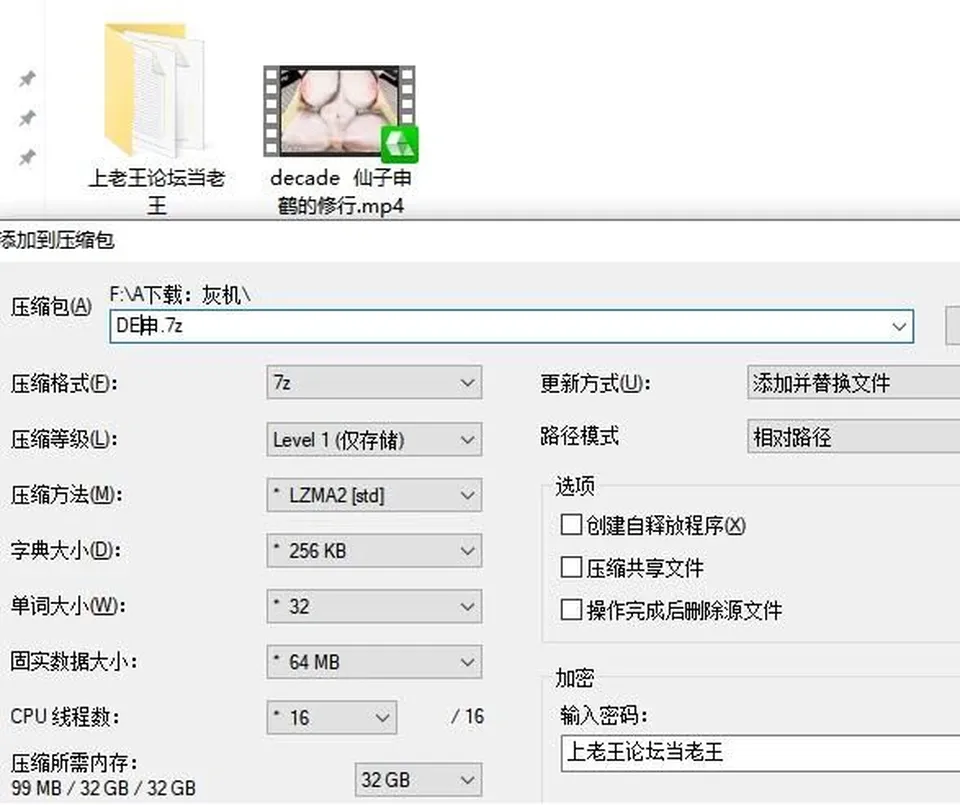
Task: Expand the archive name history dropdown arrow
Action: click(899, 326)
